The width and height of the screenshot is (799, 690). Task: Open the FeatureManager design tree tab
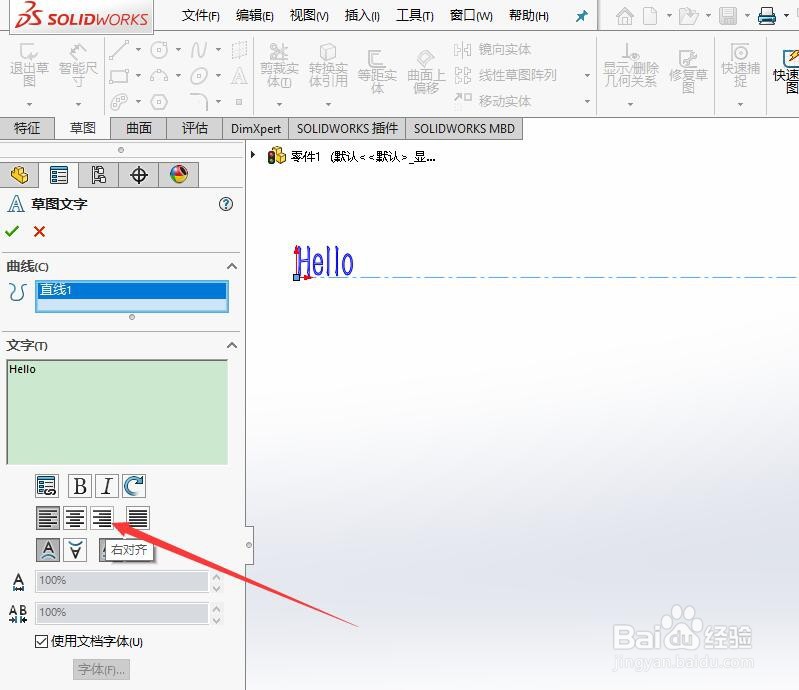pyautogui.click(x=19, y=175)
